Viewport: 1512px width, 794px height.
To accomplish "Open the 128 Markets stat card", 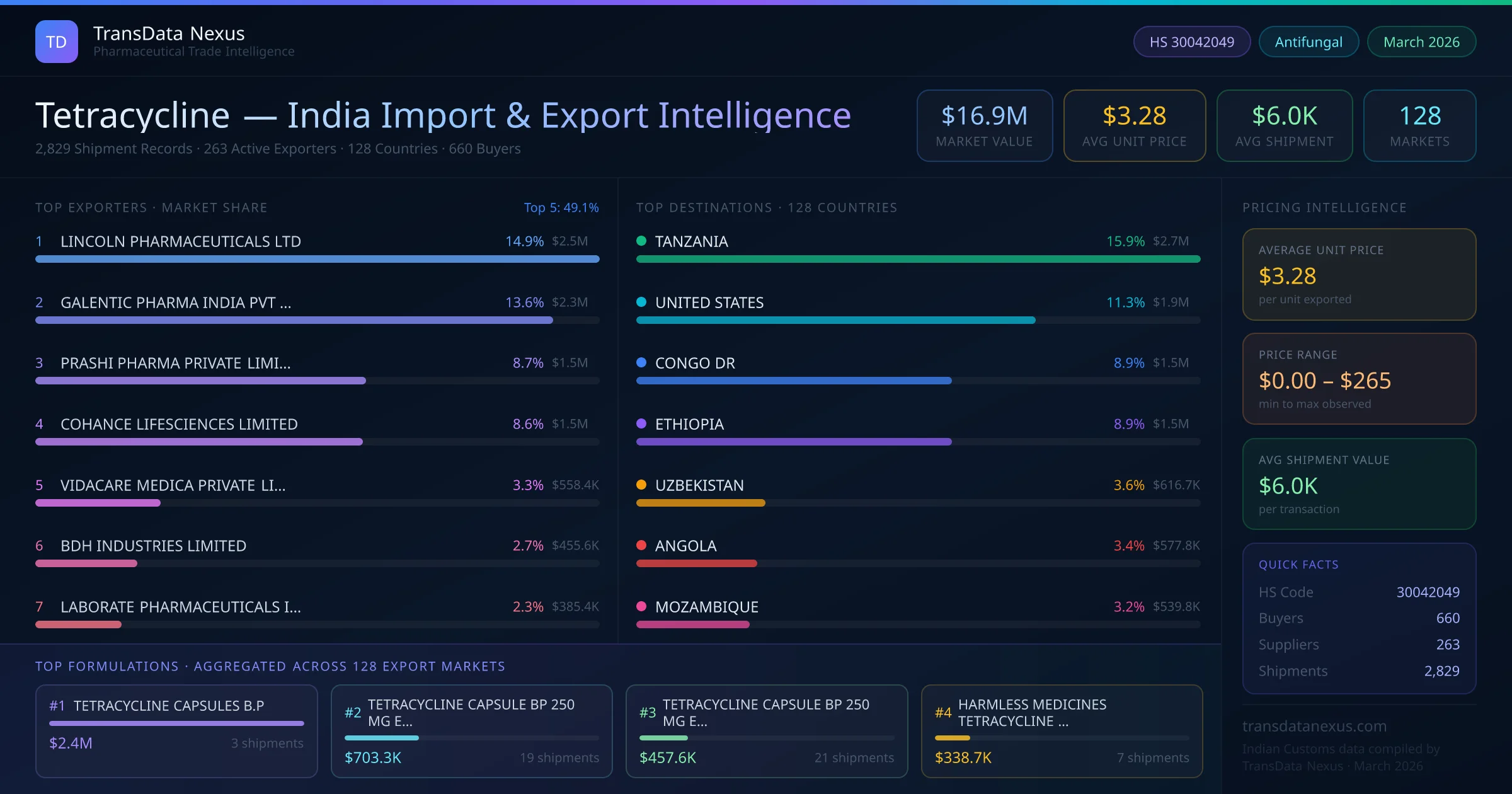I will click(x=1419, y=125).
